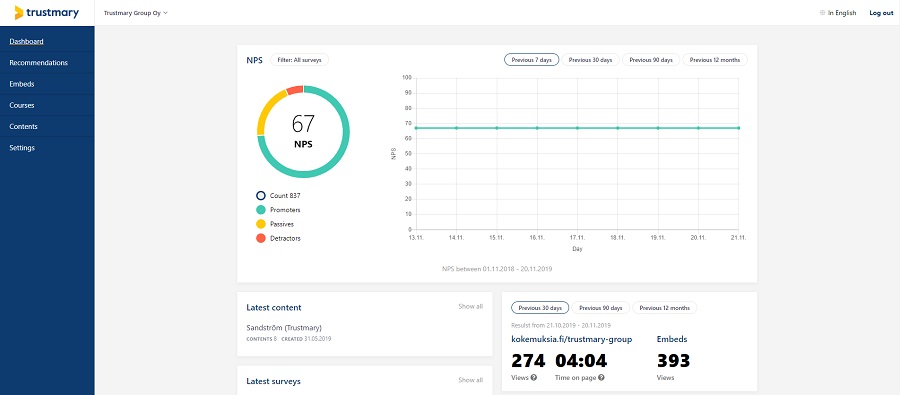Toggle the Promoters legend item
The image size is (900, 395).
pos(278,210)
